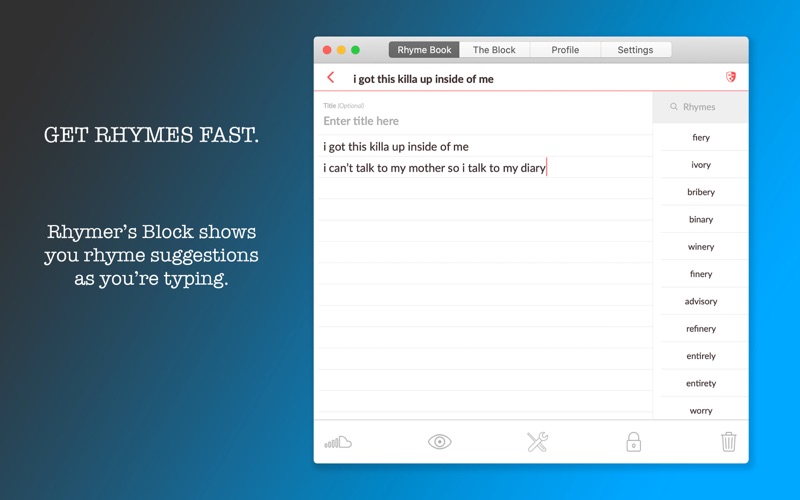The height and width of the screenshot is (500, 800).
Task: Click the header title 'i got this killa up inside of me'
Action: 423,79
